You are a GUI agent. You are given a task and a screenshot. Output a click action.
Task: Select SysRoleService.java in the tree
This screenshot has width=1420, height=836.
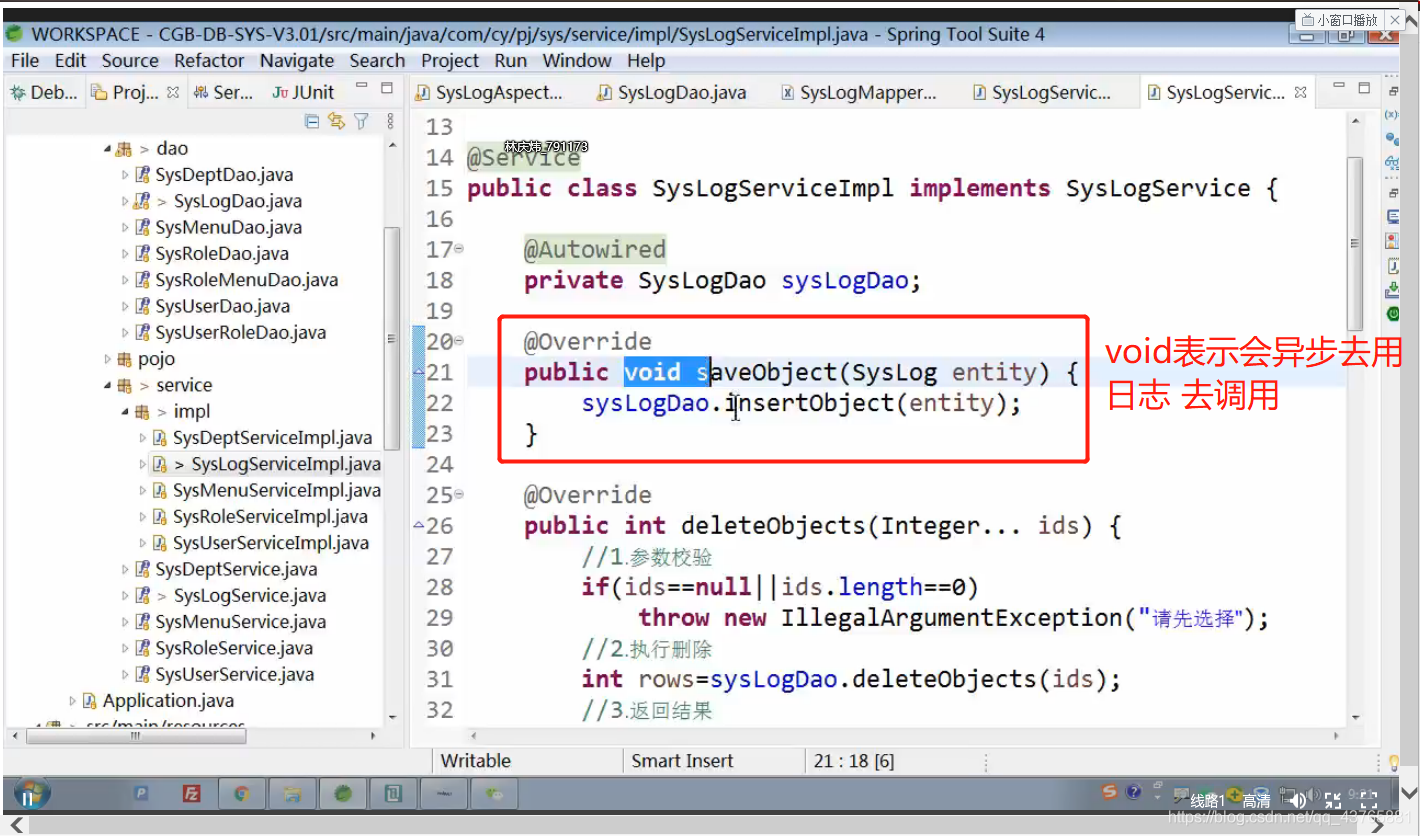(x=234, y=648)
